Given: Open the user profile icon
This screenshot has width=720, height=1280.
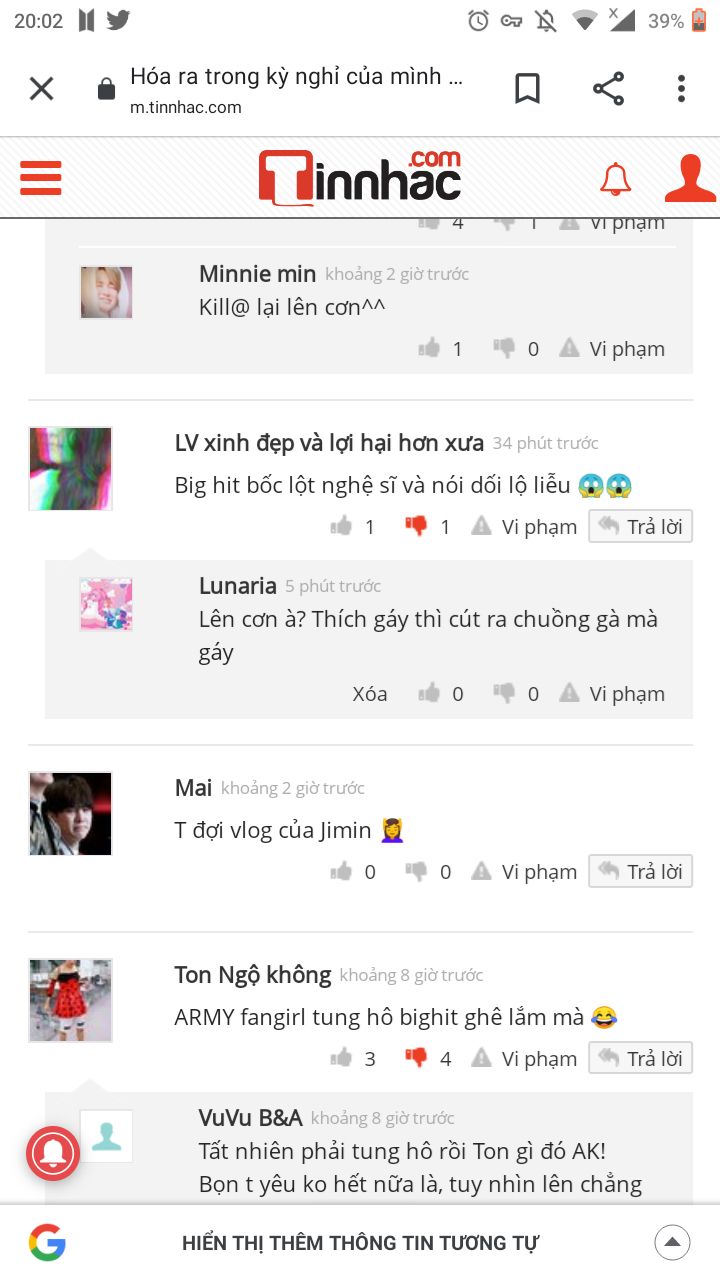Looking at the screenshot, I should point(690,179).
